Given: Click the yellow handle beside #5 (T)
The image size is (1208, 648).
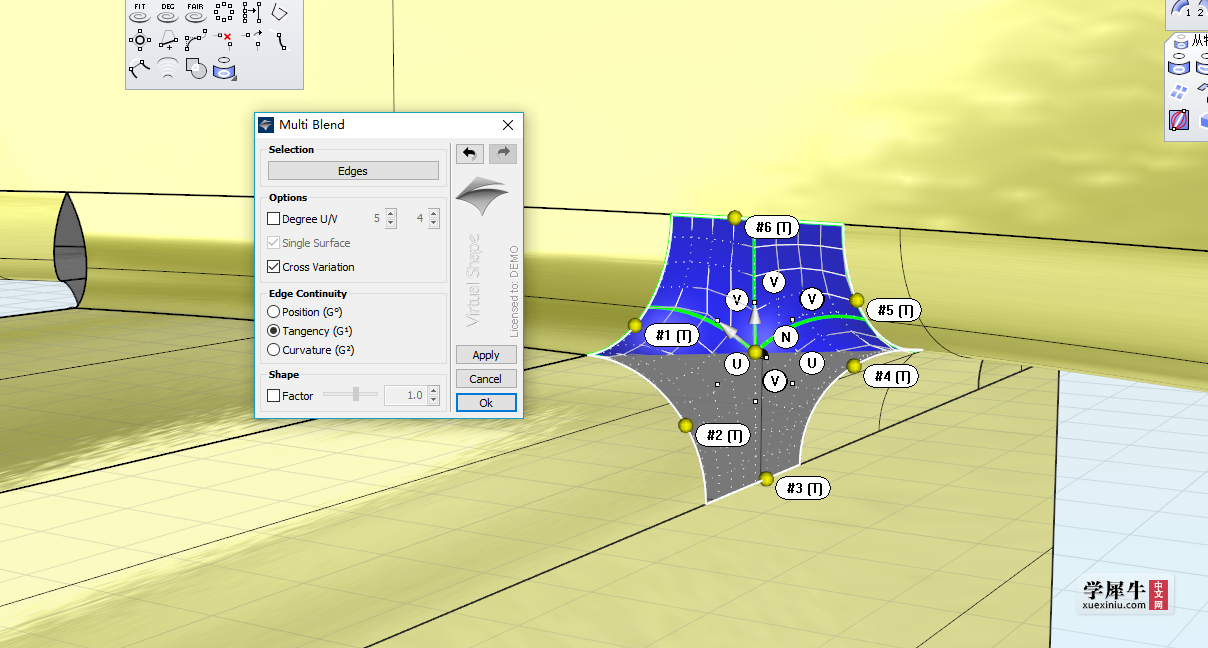Looking at the screenshot, I should pos(857,300).
